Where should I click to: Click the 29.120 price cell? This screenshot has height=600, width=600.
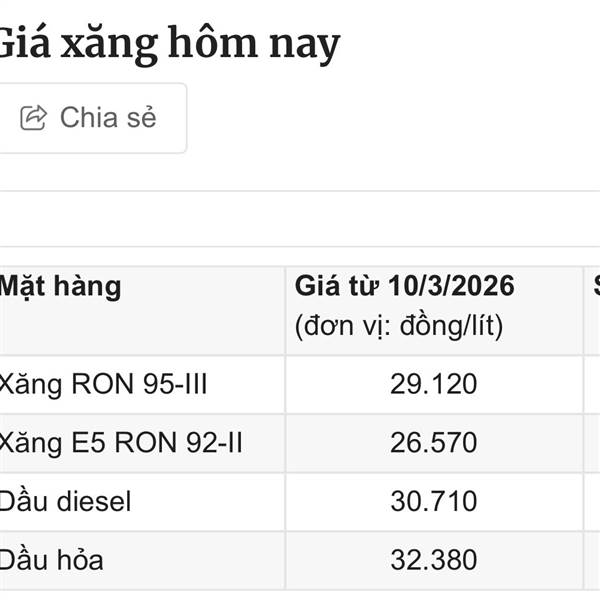(x=434, y=384)
